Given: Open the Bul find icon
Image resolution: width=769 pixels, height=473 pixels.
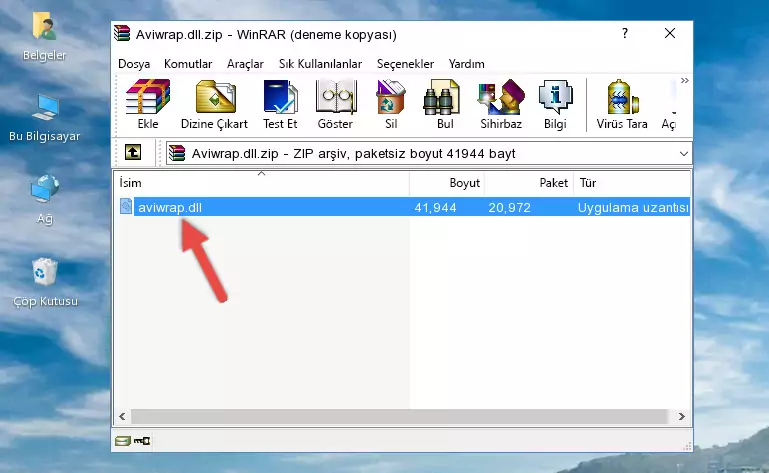Looking at the screenshot, I should [x=445, y=104].
